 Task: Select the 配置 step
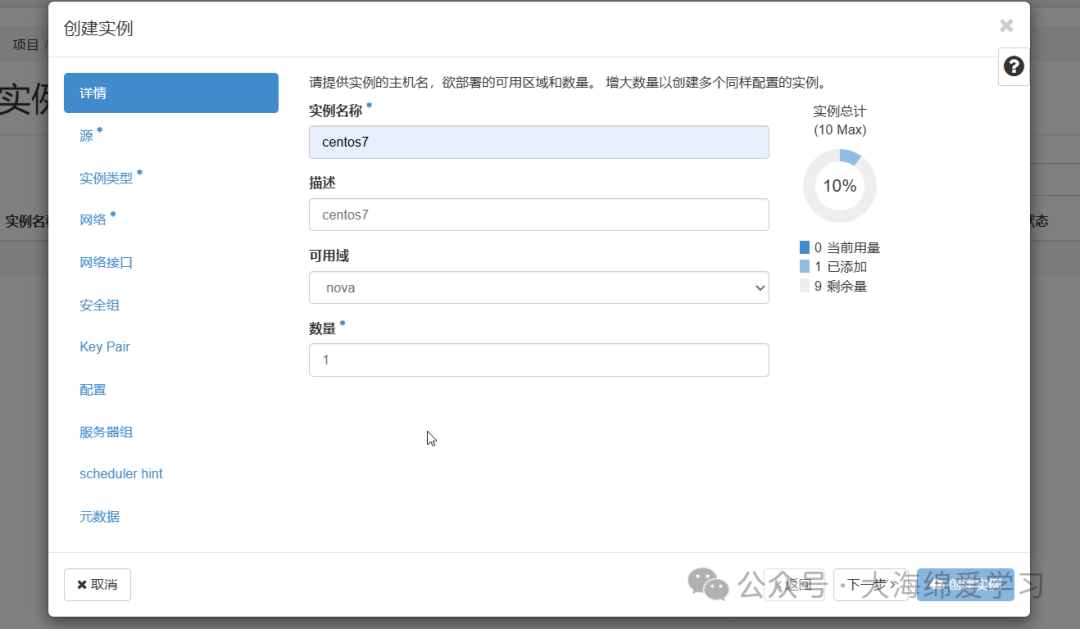[91, 389]
